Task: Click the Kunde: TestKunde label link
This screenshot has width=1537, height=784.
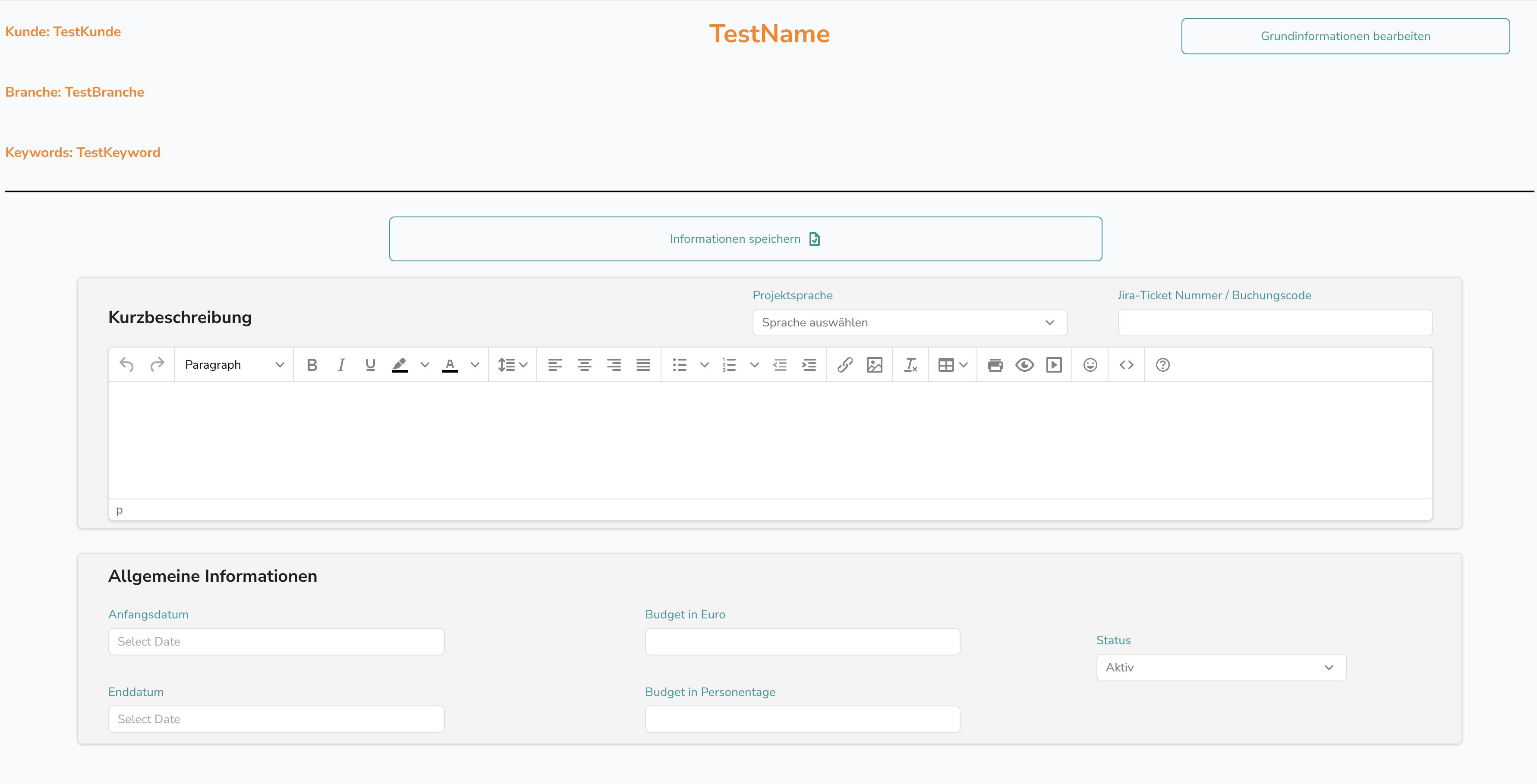Action: tap(63, 31)
